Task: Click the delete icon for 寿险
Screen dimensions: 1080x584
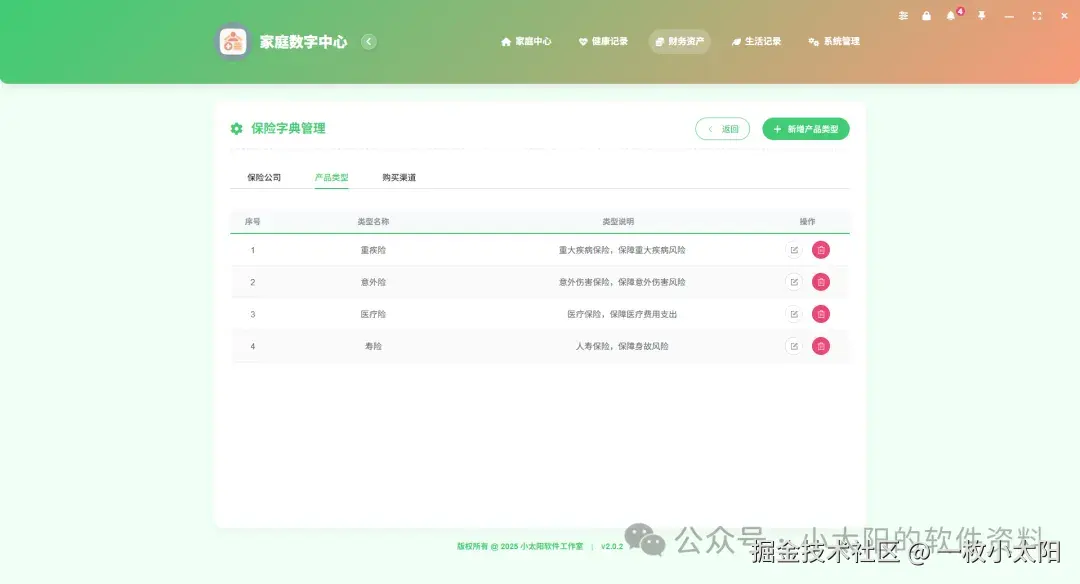Action: pyautogui.click(x=820, y=345)
